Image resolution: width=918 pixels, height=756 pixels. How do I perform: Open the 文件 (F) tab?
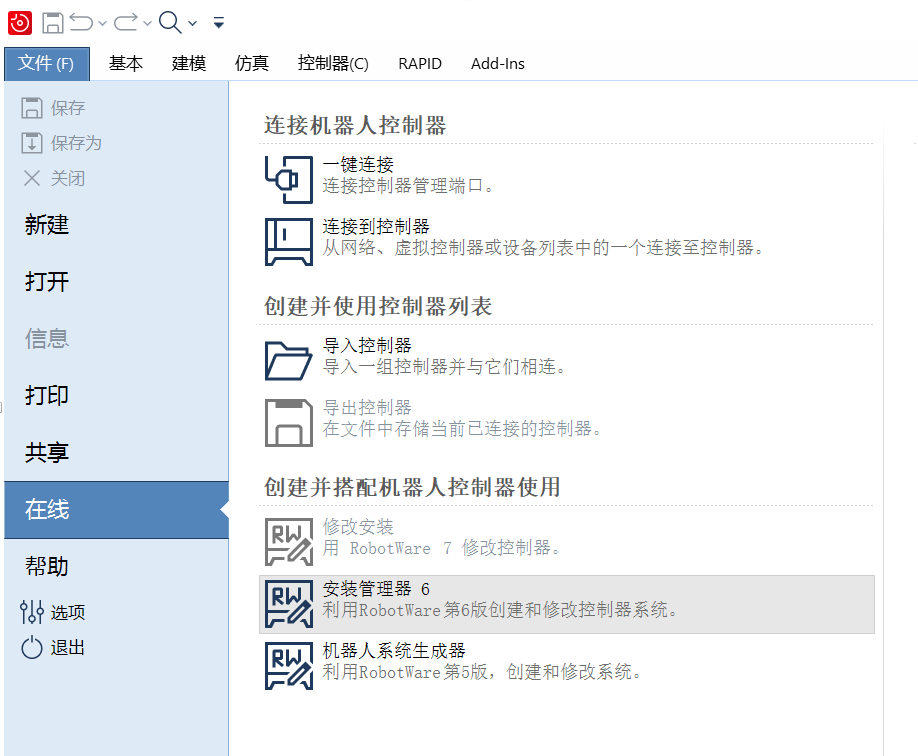[x=47, y=63]
